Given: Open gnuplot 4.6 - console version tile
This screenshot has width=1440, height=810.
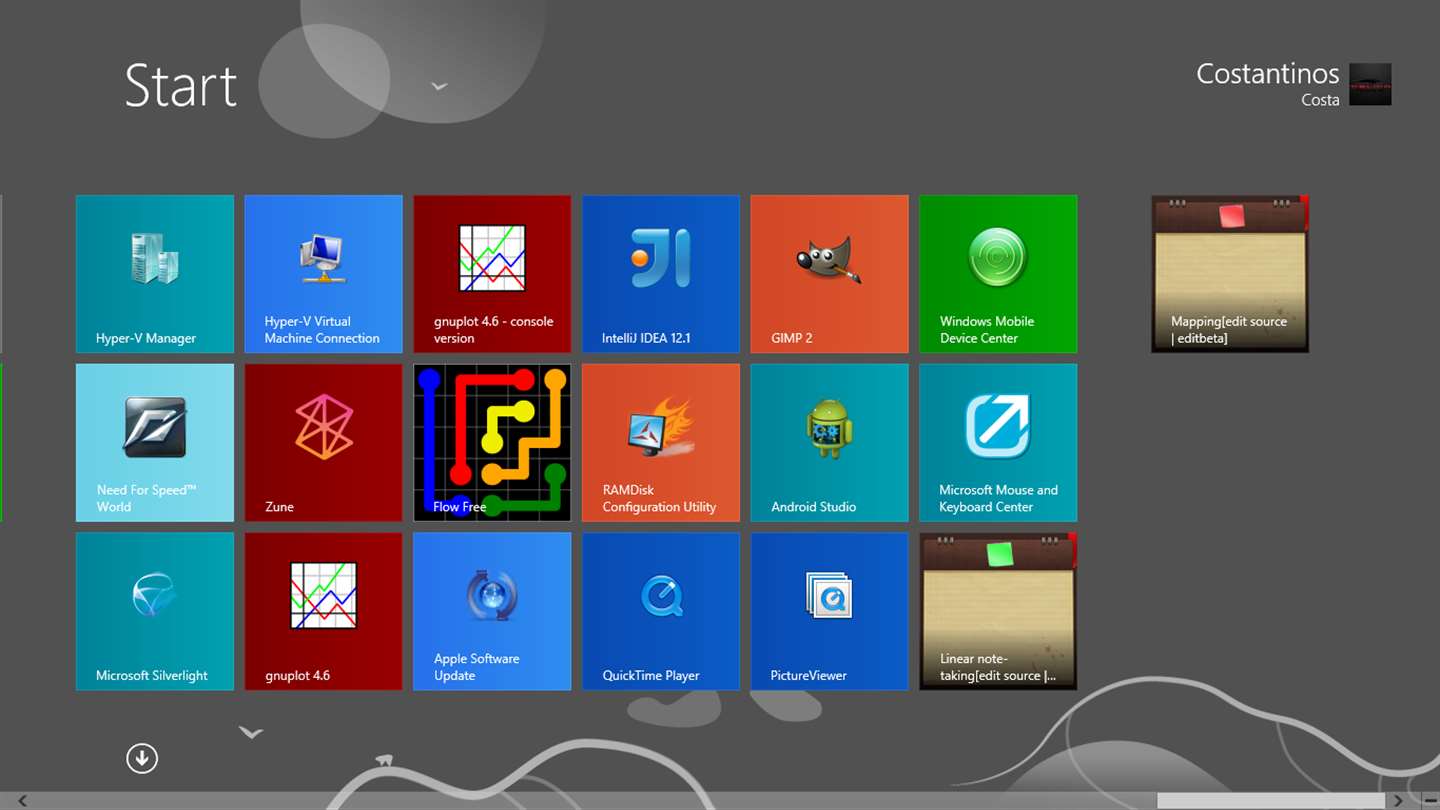Looking at the screenshot, I should [x=492, y=274].
